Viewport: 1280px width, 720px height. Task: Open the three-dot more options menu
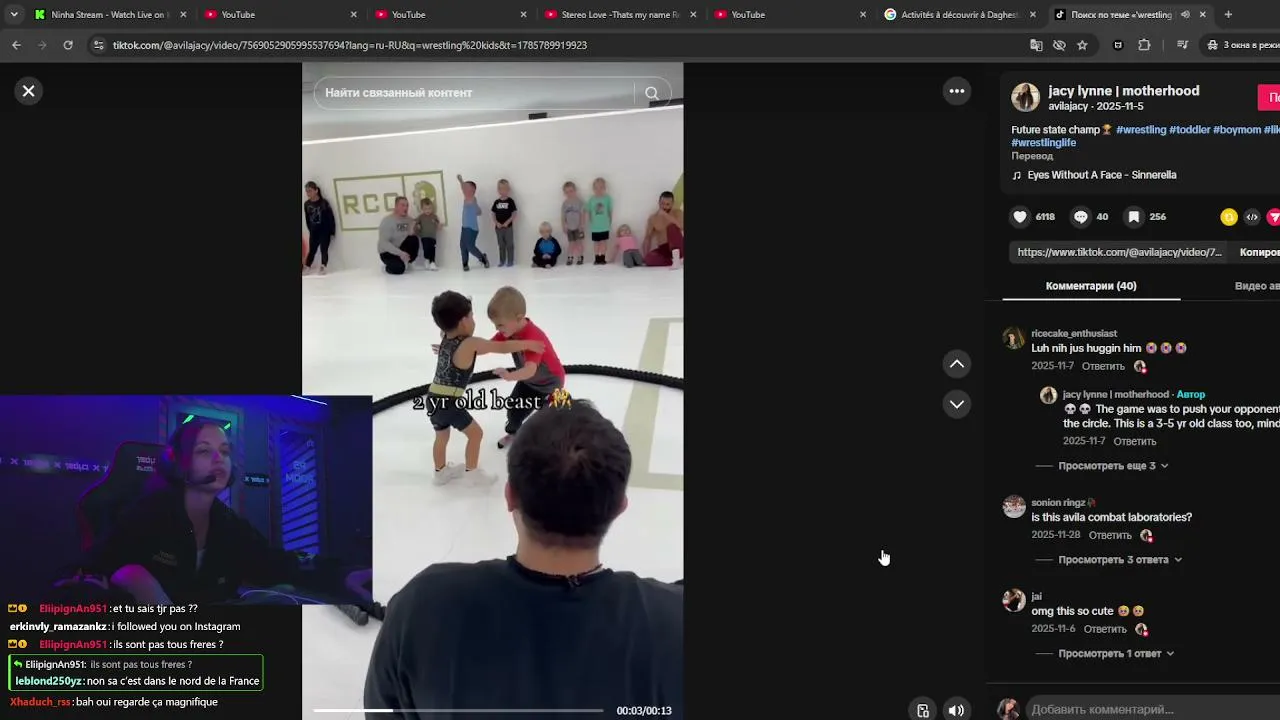(x=957, y=91)
